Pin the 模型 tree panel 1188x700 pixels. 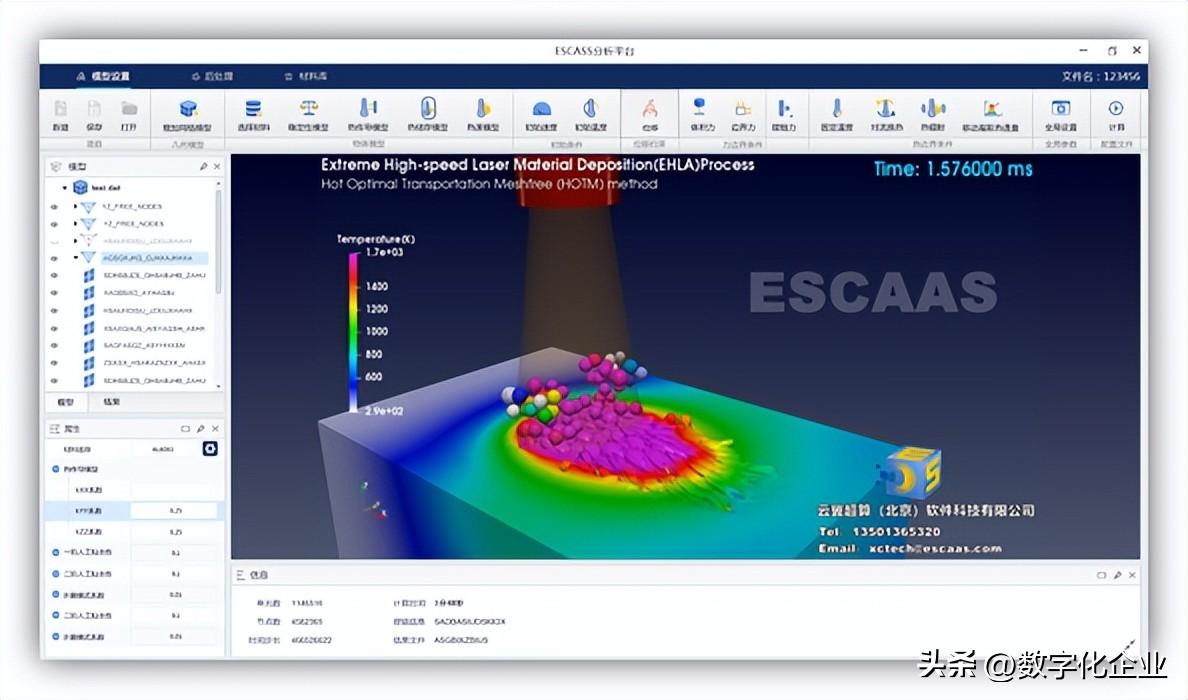tap(203, 166)
